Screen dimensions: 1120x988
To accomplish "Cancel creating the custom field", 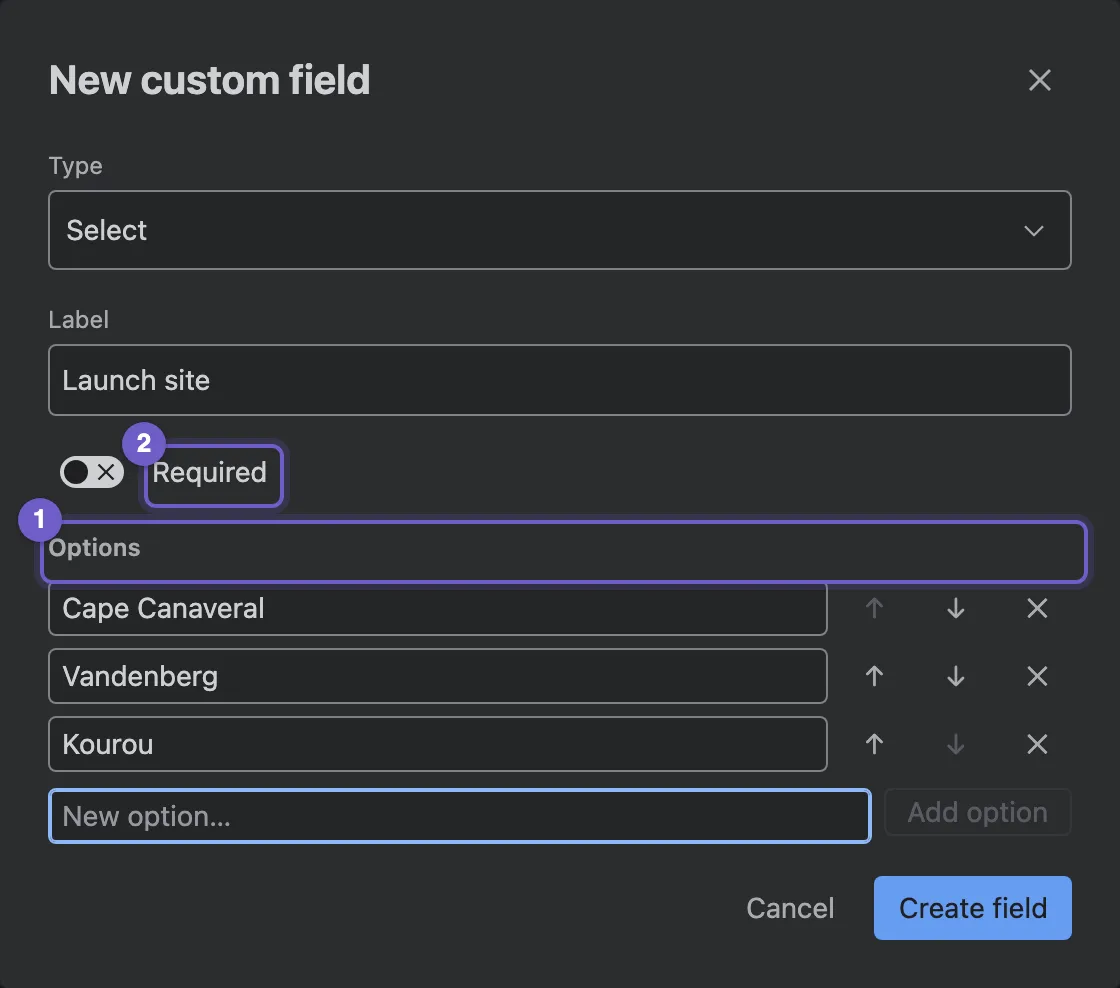I will click(x=790, y=908).
